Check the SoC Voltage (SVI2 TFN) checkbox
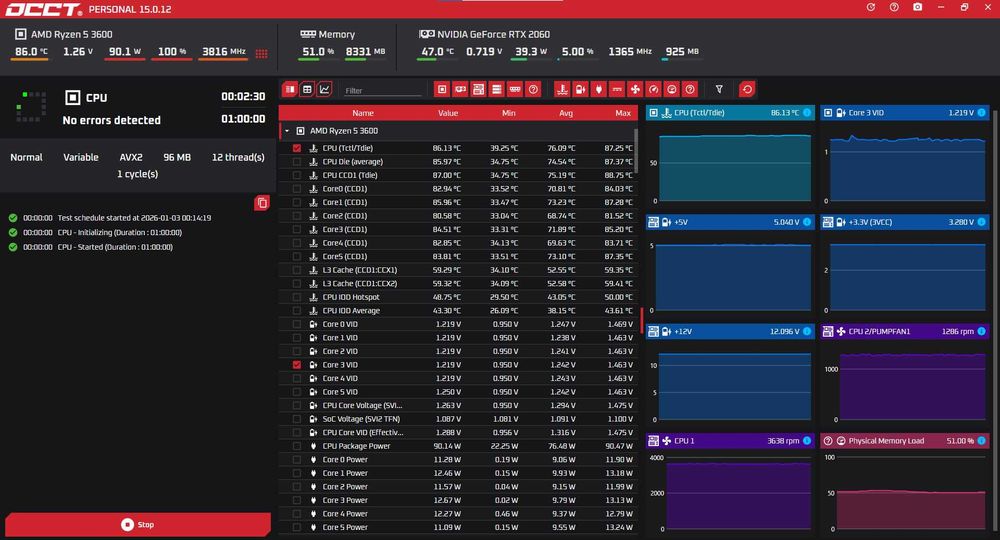Image resolution: width=1000 pixels, height=540 pixels. tap(297, 419)
